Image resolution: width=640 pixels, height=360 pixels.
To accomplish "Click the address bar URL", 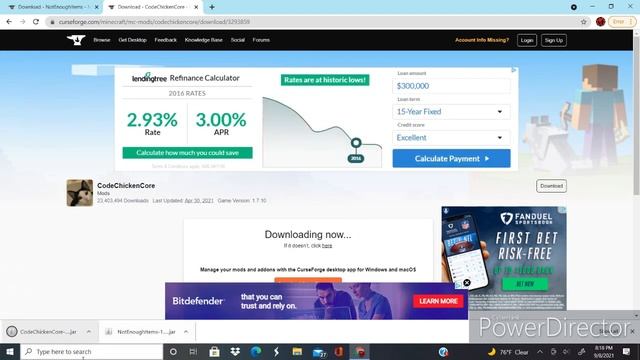I will point(154,22).
